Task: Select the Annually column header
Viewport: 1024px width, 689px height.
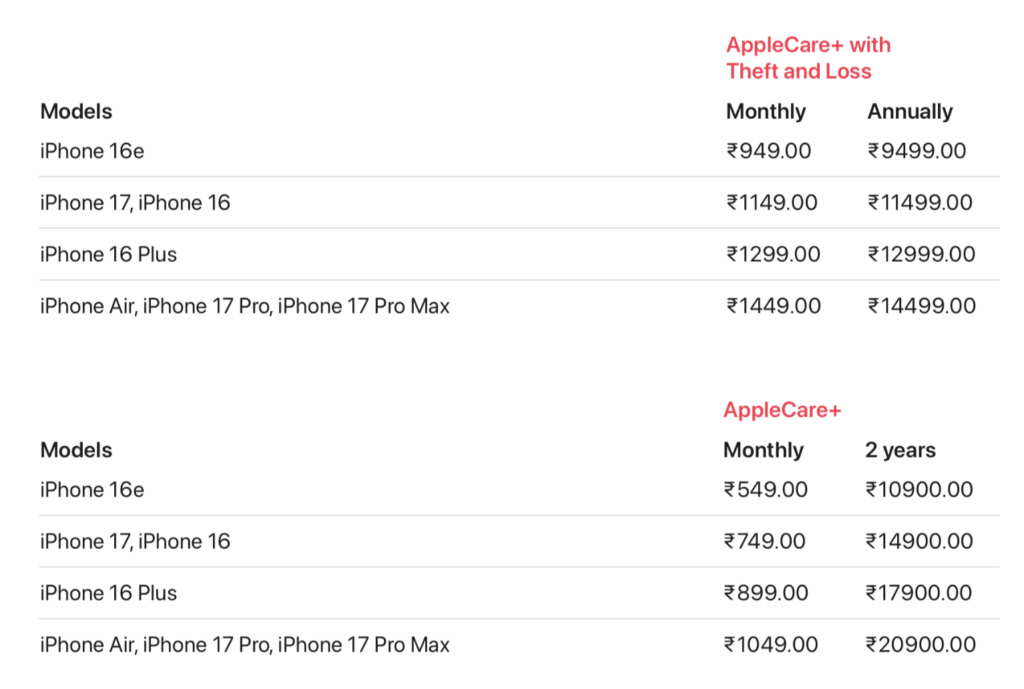Action: [909, 112]
